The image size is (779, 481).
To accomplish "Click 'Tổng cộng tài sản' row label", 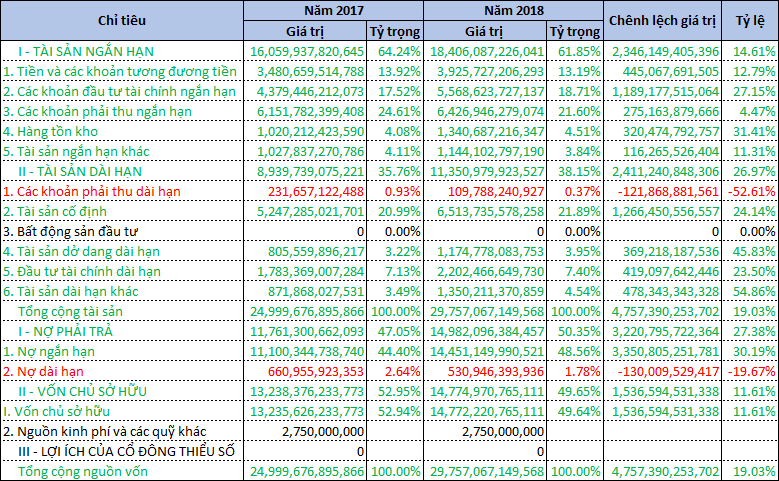I will (x=70, y=312).
